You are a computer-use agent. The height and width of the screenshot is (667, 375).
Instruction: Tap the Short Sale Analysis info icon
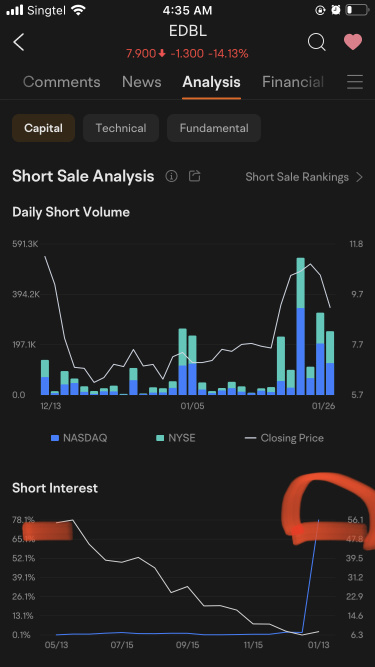(171, 176)
